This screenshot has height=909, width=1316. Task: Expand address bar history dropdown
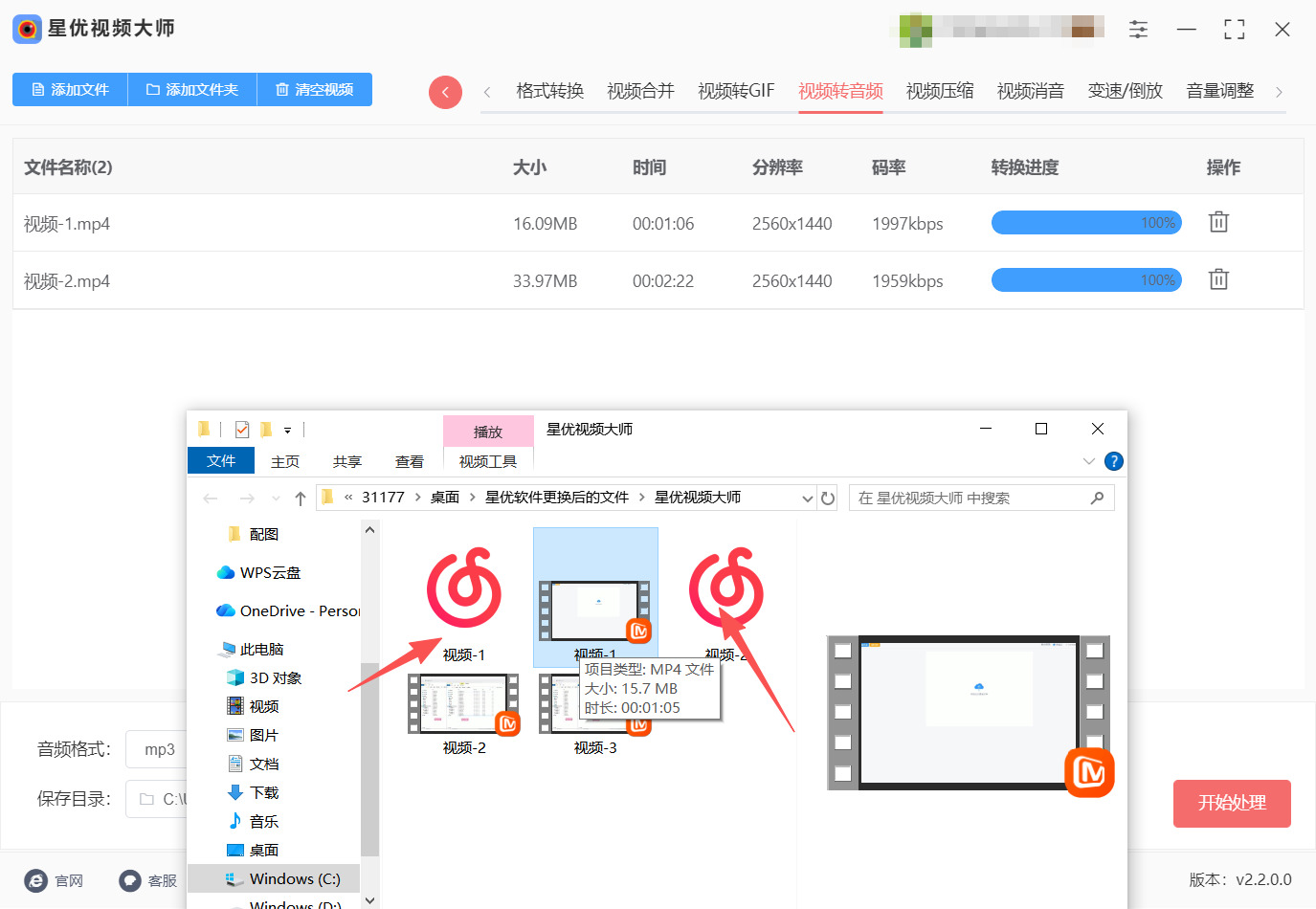click(x=808, y=499)
